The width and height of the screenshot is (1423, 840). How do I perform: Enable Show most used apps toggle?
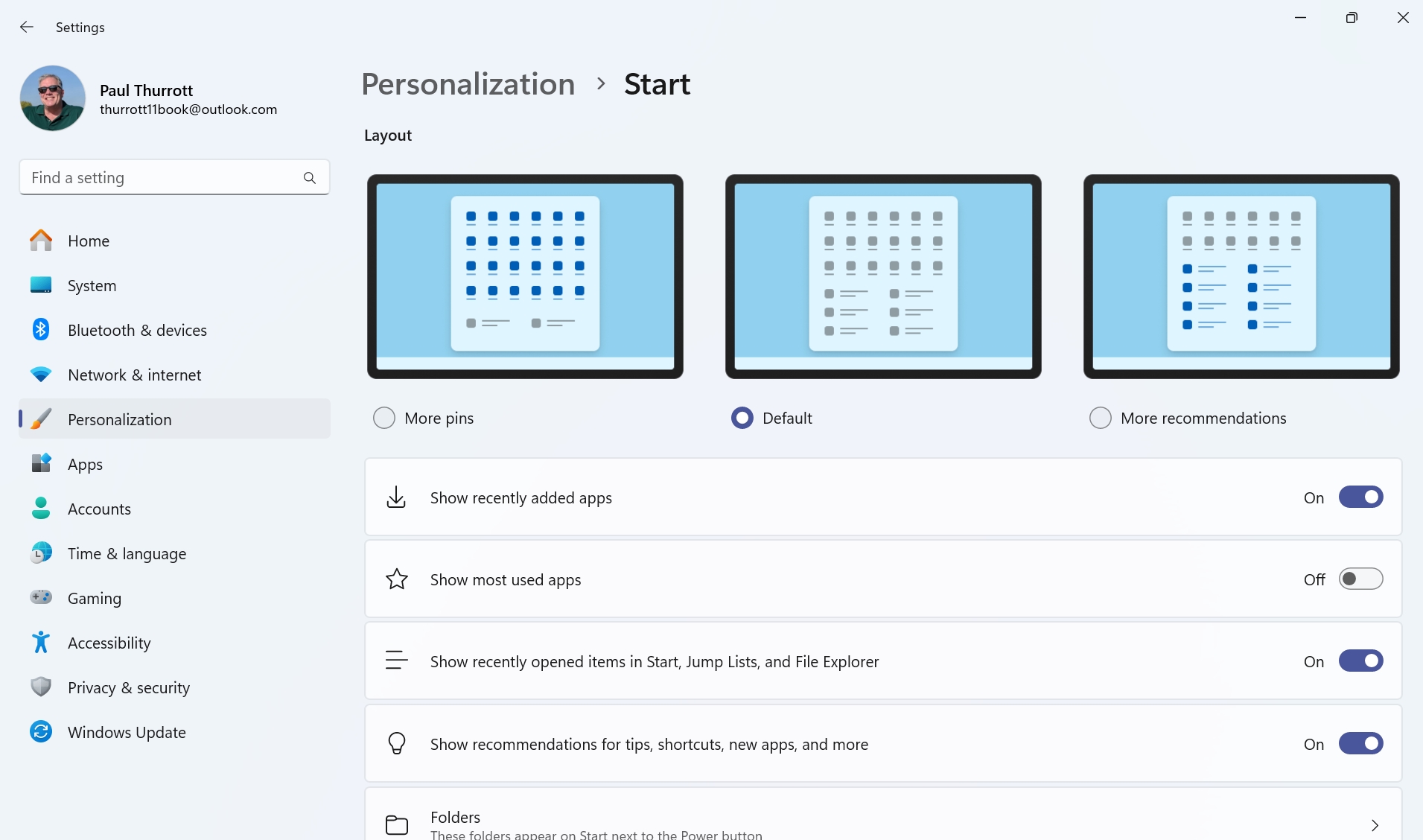[x=1360, y=579]
